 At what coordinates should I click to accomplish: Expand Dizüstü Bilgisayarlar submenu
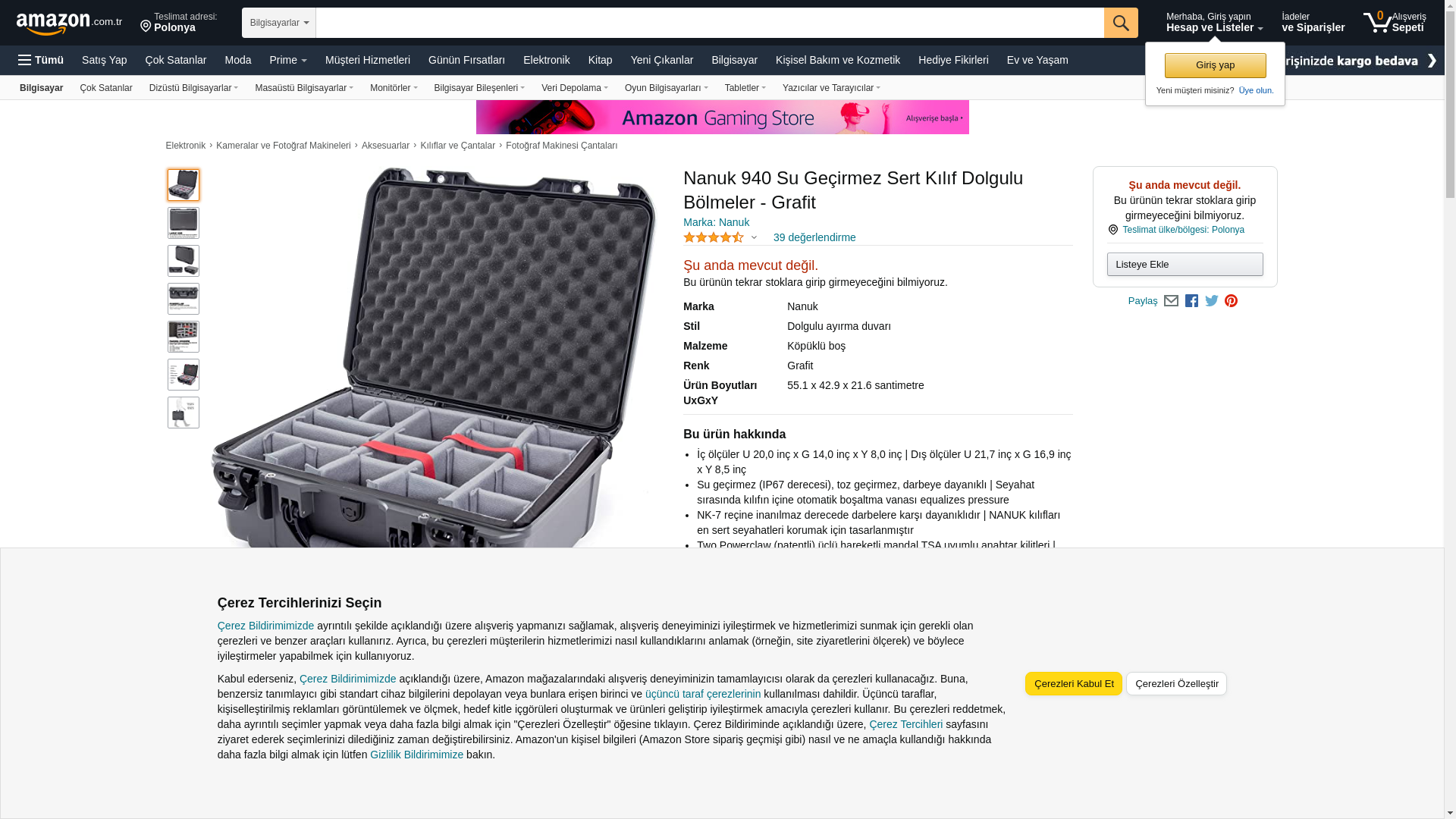[193, 88]
